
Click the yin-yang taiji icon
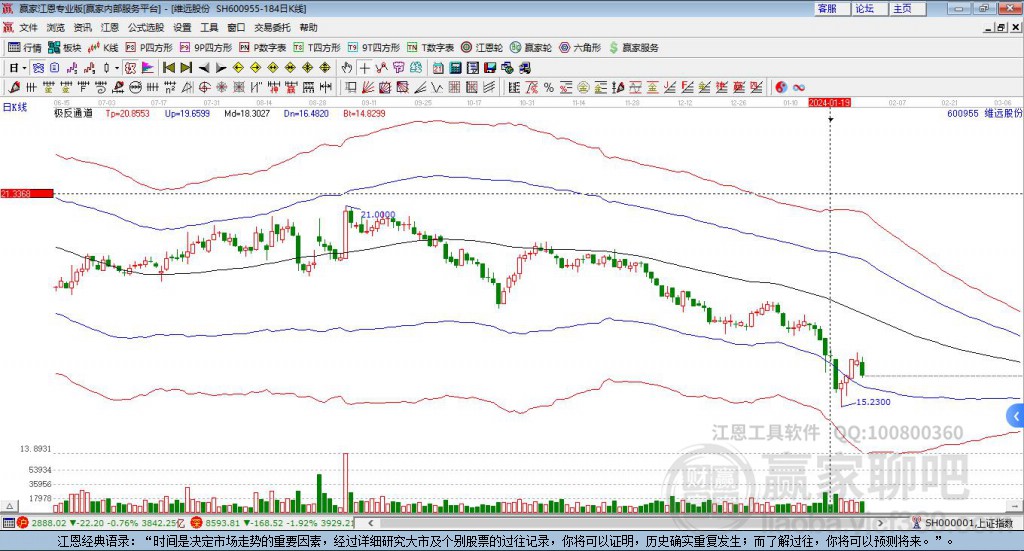781,87
